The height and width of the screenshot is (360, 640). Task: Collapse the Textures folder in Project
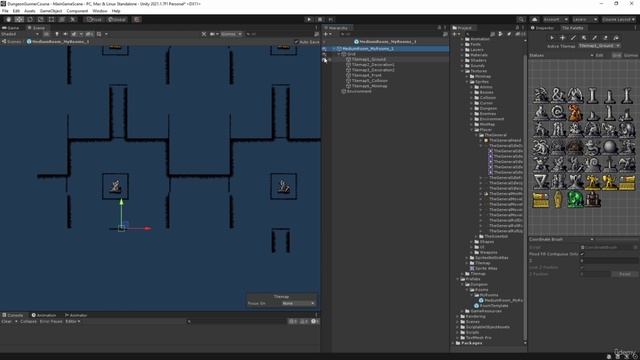[x=462, y=71]
